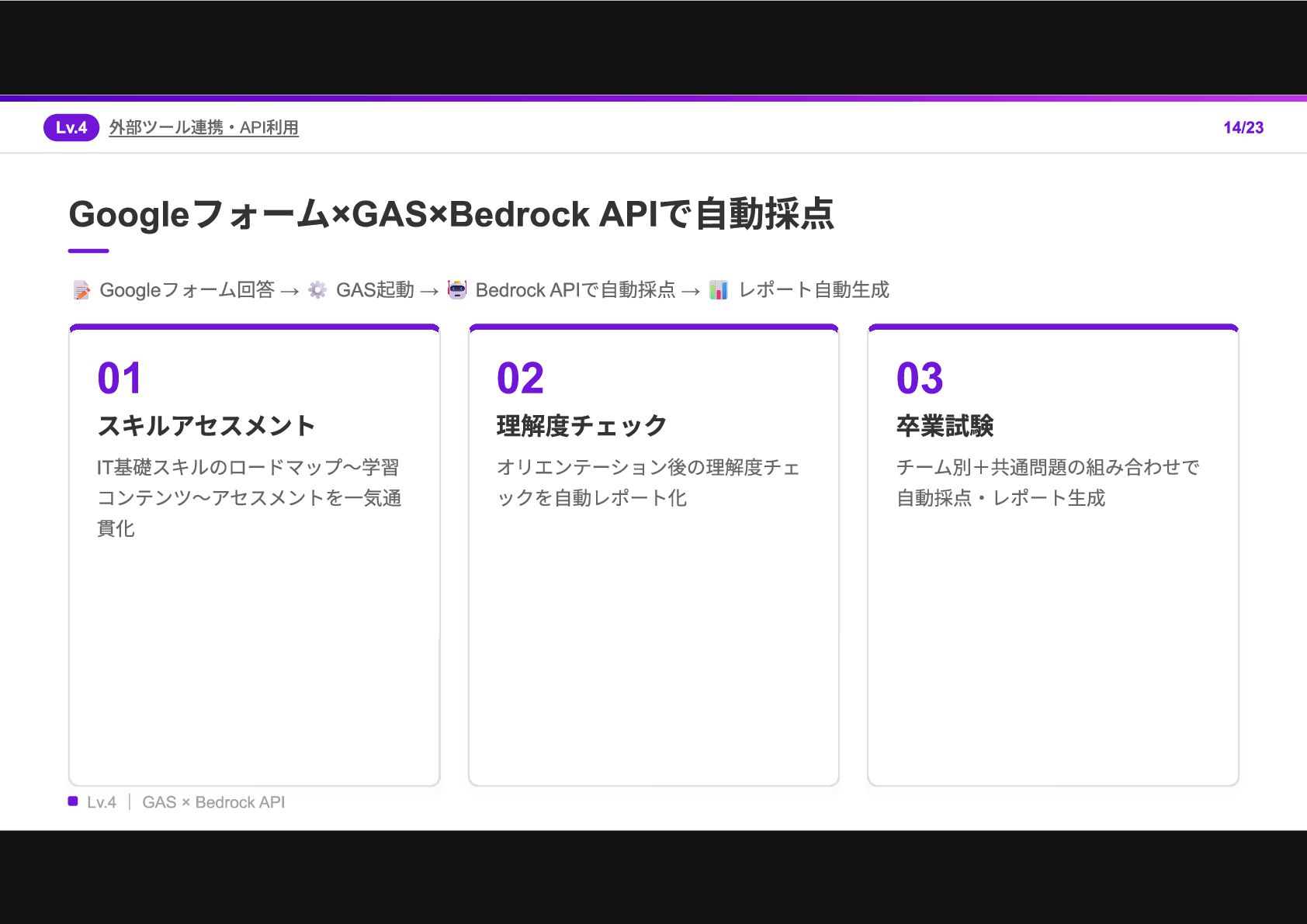Click the レポート自動生成 flow step text
The image size is (1307, 924).
click(813, 290)
